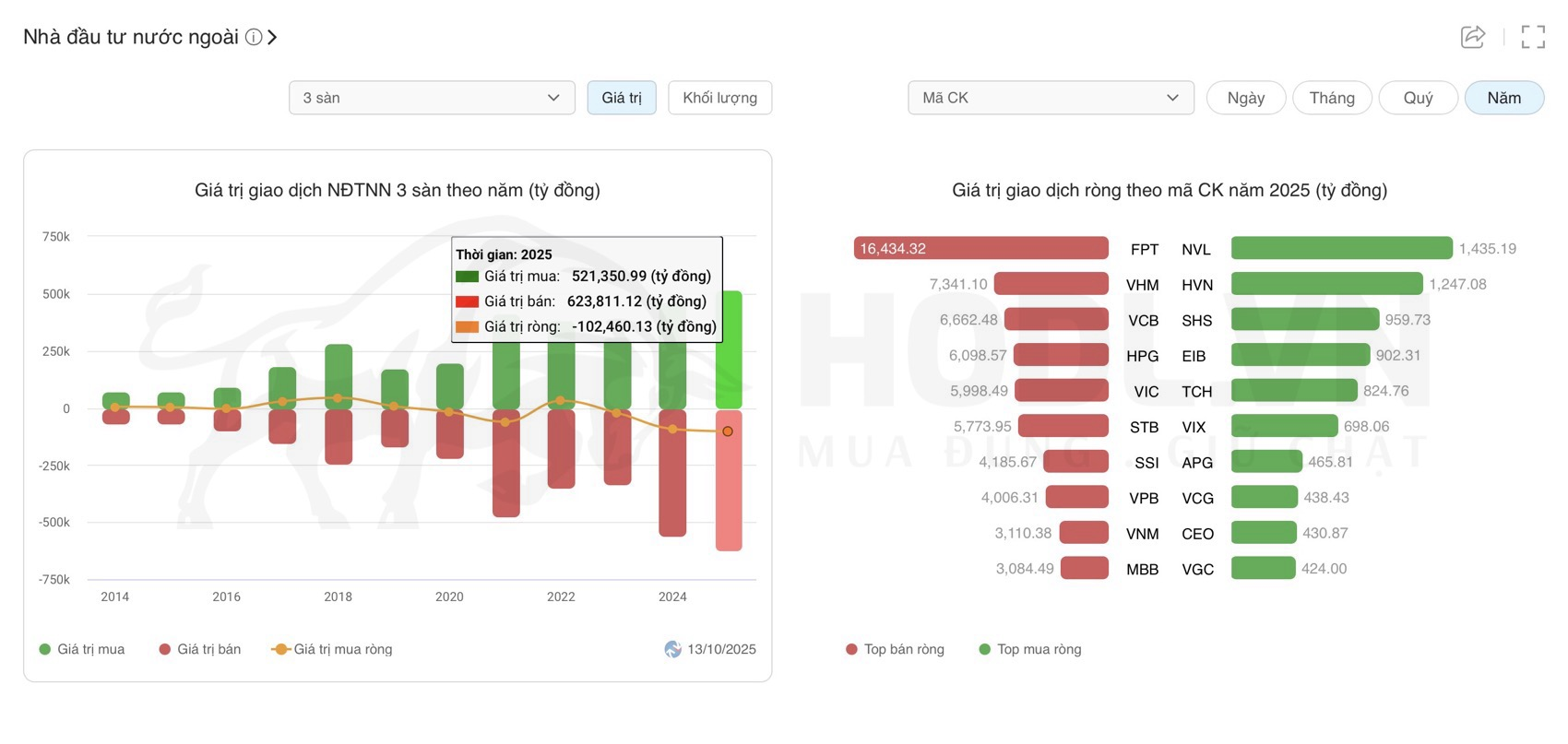Click the share icon at top right
Screen dimensions: 1568x744
click(1473, 37)
